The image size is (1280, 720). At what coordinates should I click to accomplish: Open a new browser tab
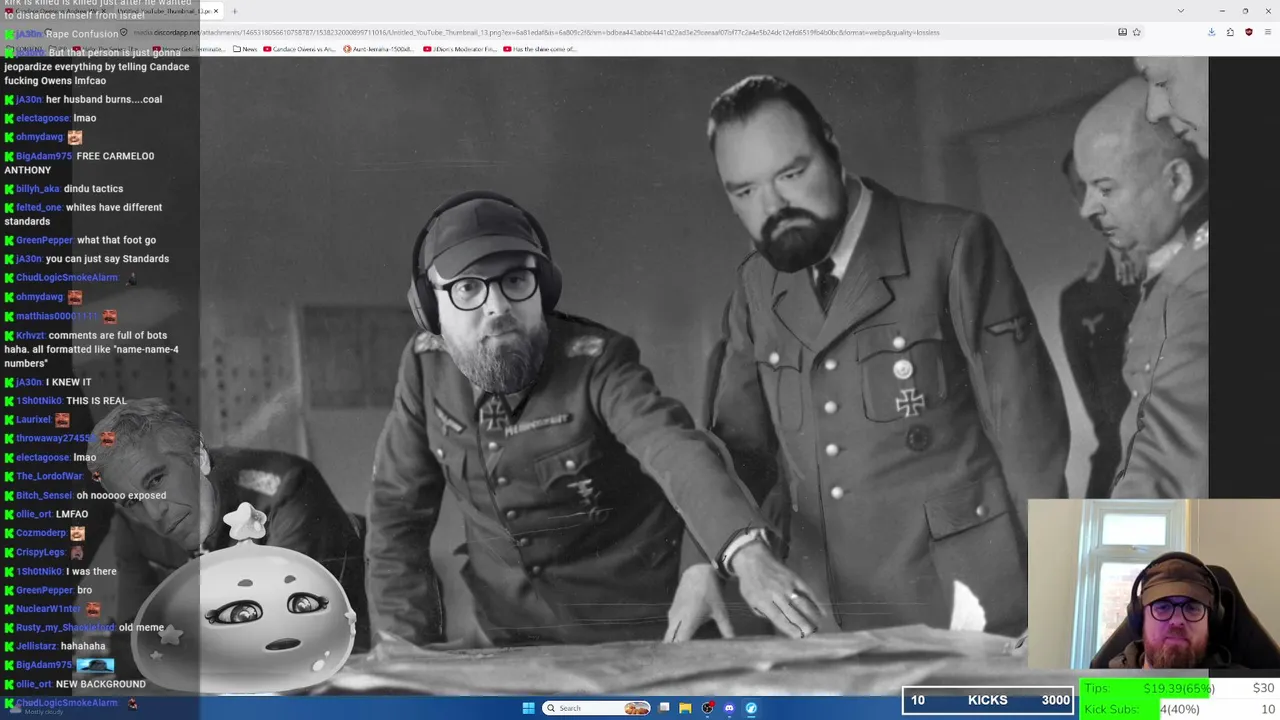pyautogui.click(x=234, y=11)
